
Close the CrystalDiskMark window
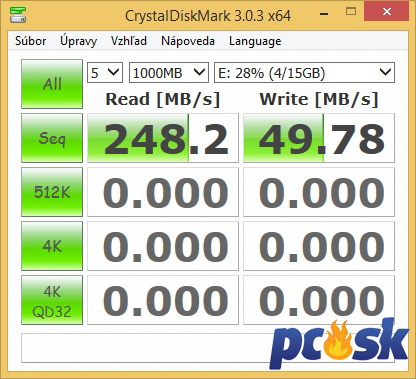387,11
